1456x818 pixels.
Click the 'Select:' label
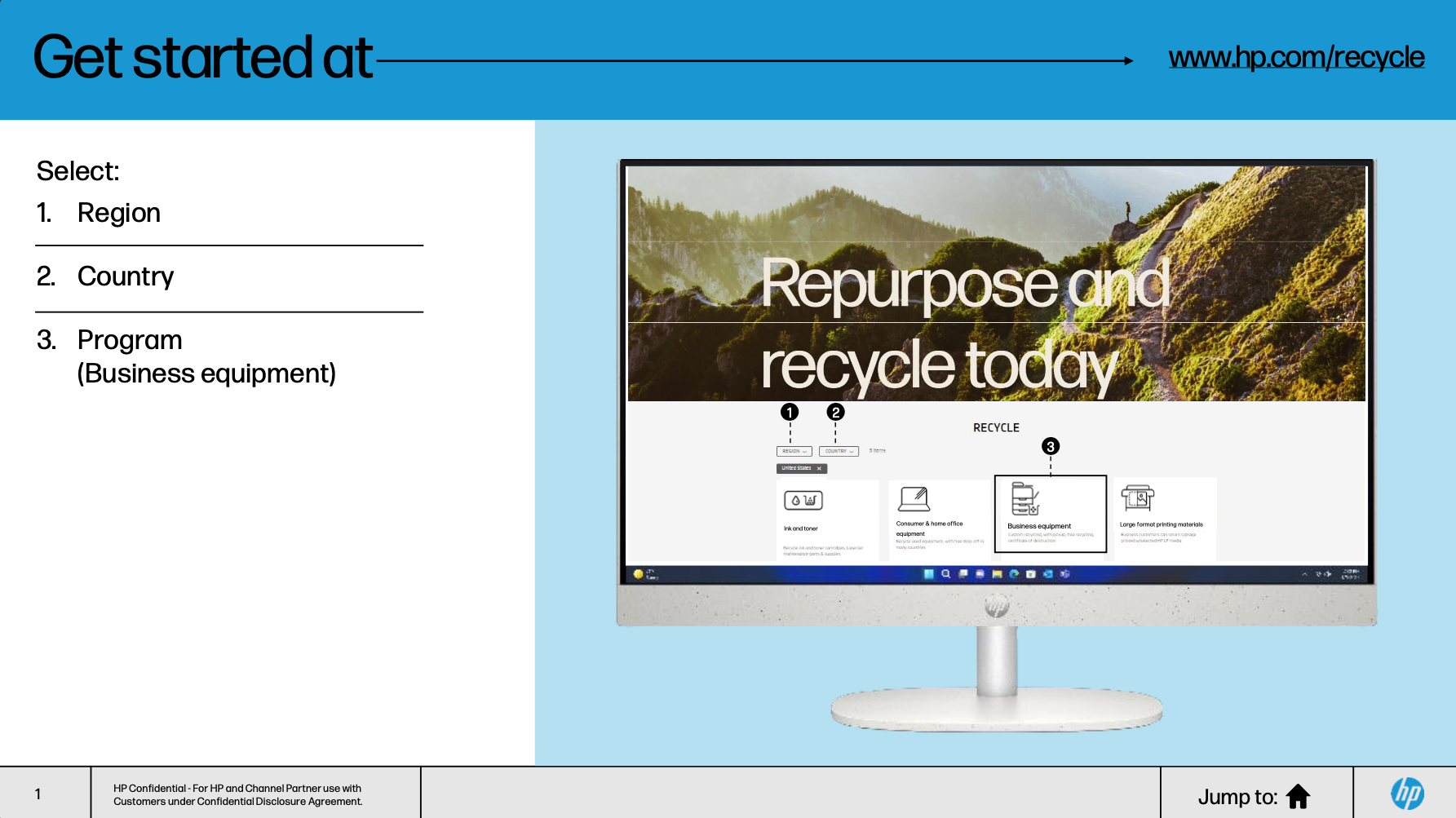pos(78,171)
